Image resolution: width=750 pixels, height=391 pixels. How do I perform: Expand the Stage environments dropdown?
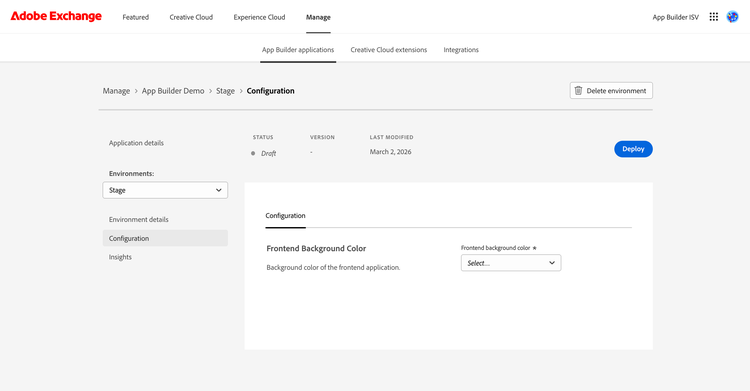pyautogui.click(x=165, y=190)
